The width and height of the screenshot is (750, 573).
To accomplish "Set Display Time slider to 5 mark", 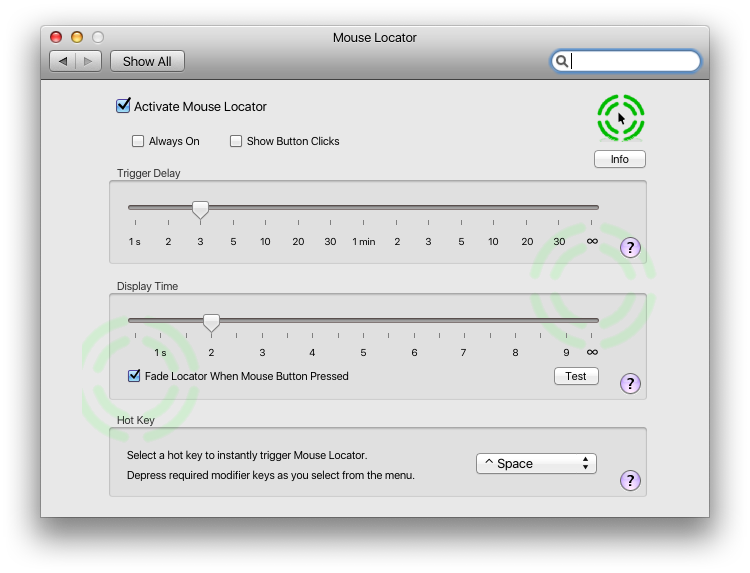I will pyautogui.click(x=363, y=321).
